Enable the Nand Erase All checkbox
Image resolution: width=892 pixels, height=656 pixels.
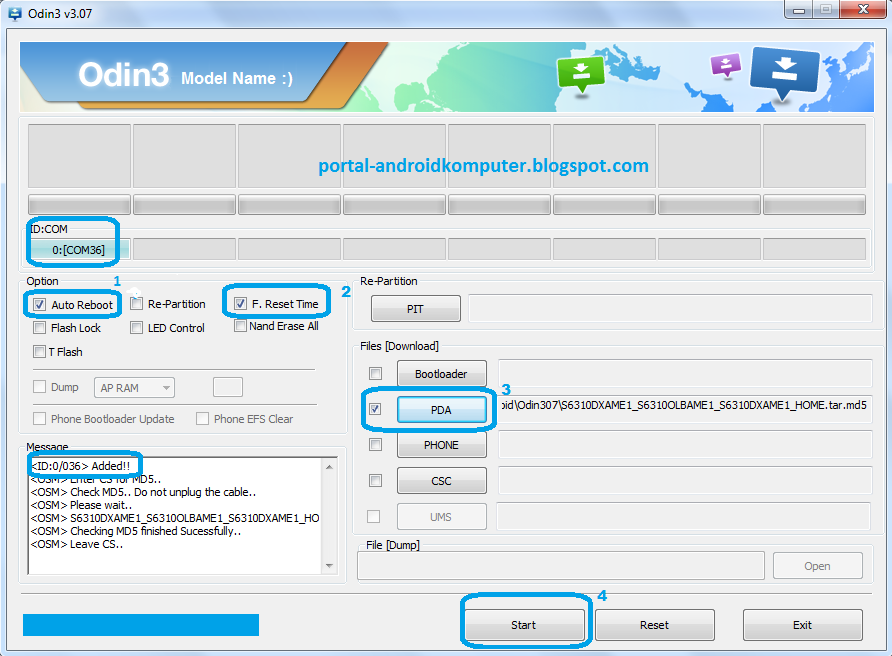(x=241, y=326)
